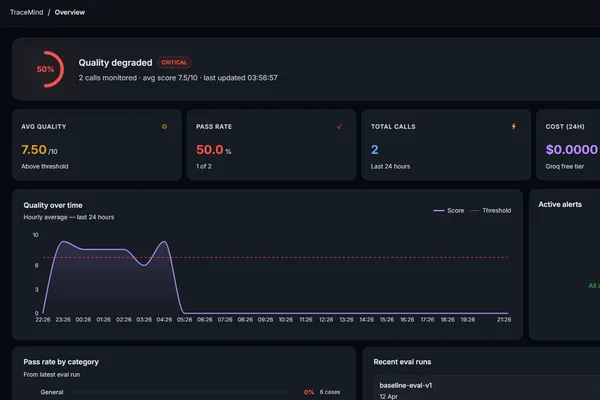Click the Avg Quality circle icon
This screenshot has height=400, width=600.
coord(165,127)
